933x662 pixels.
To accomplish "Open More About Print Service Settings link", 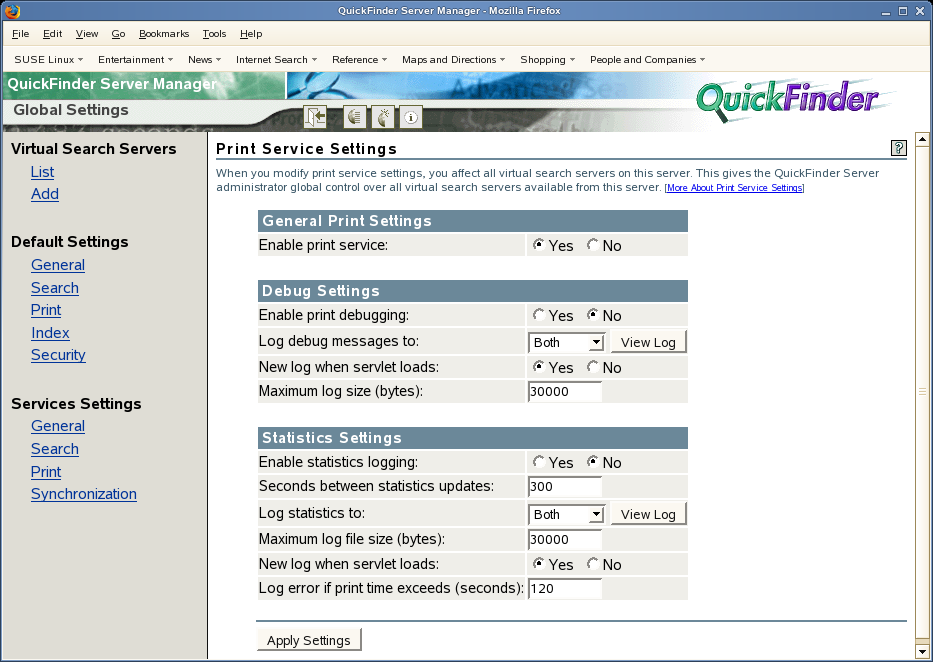I will point(734,188).
